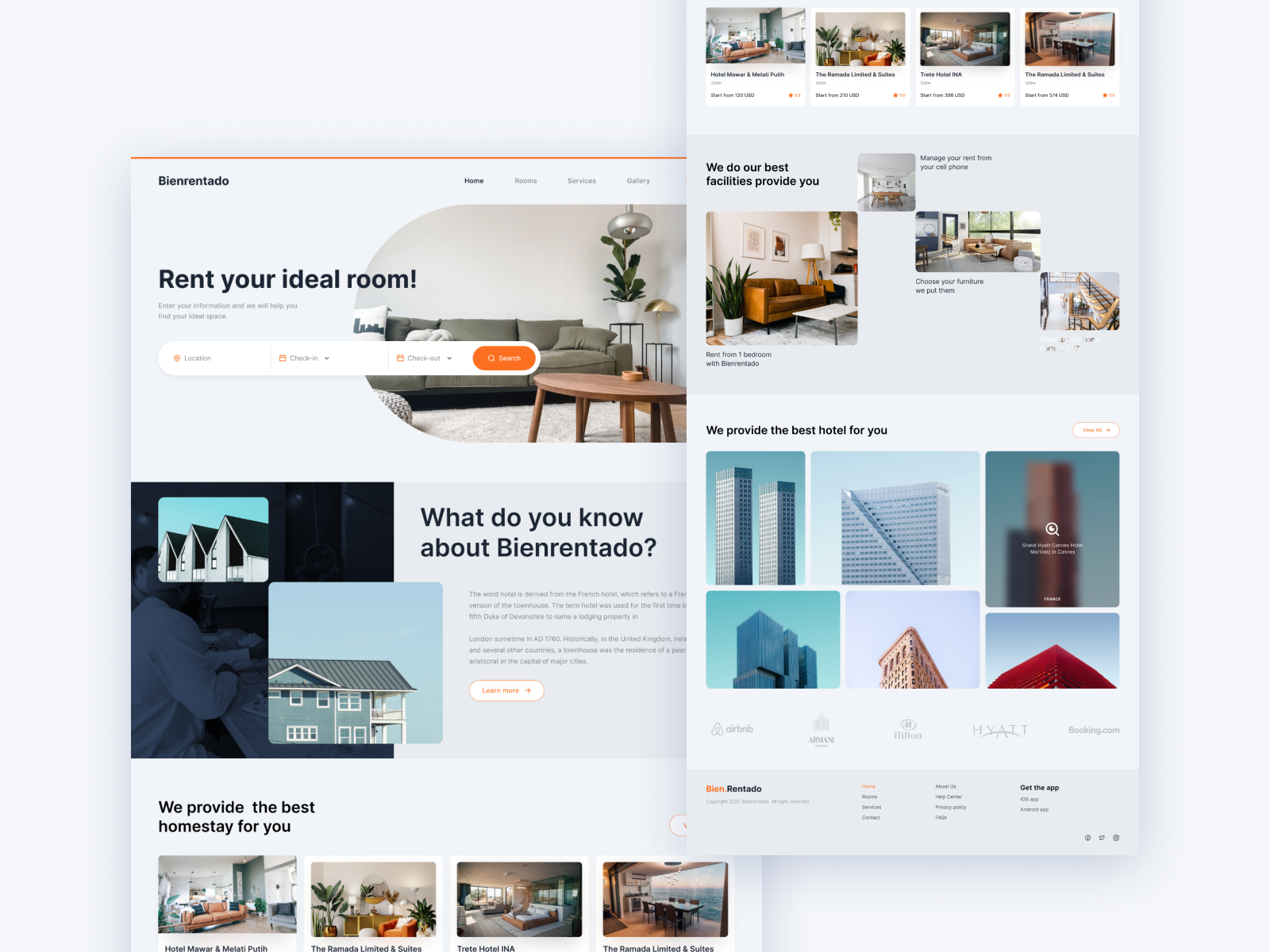
Task: Click the location pin icon in the search bar
Action: (177, 359)
